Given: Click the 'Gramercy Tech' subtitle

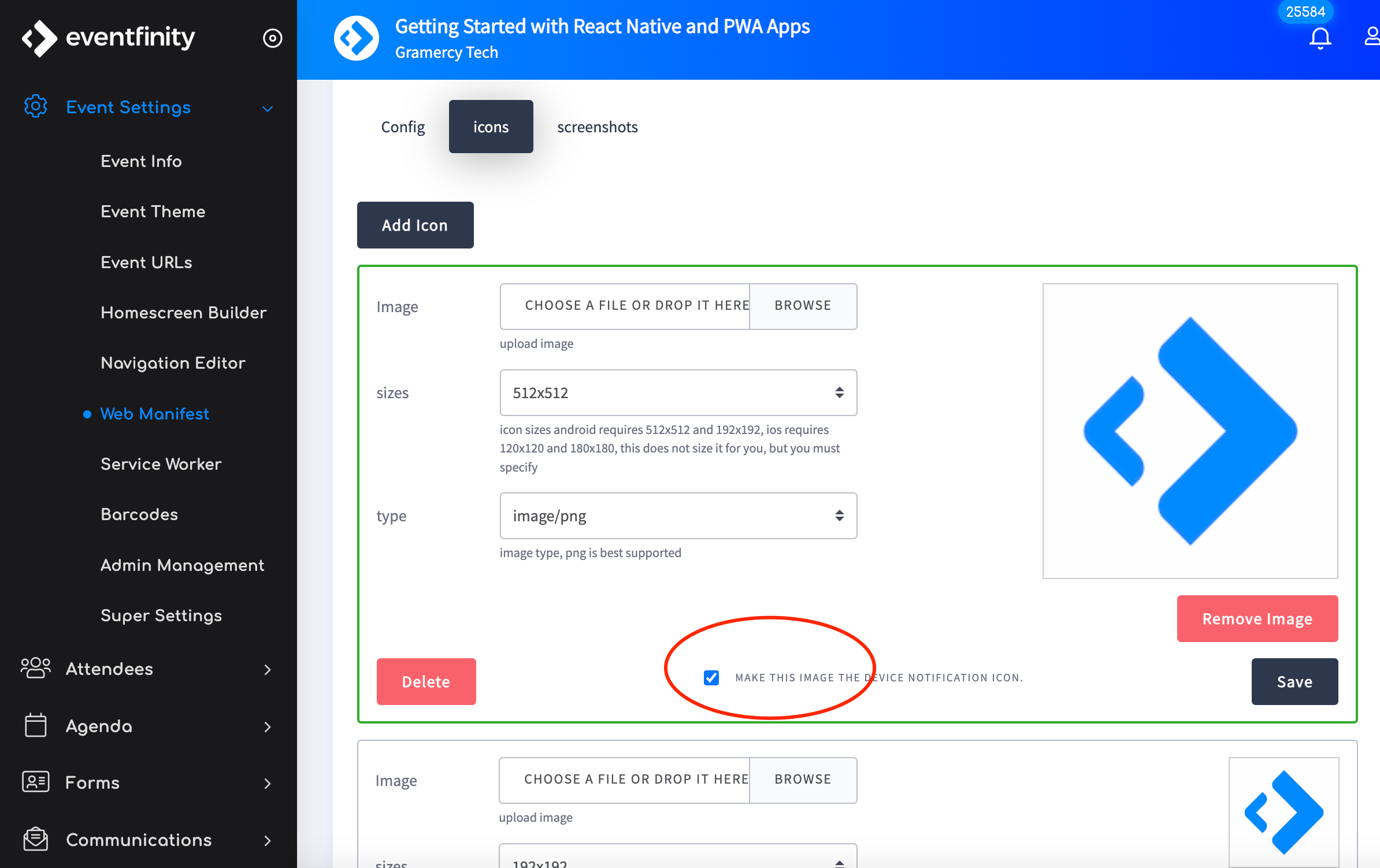Looking at the screenshot, I should coord(446,53).
